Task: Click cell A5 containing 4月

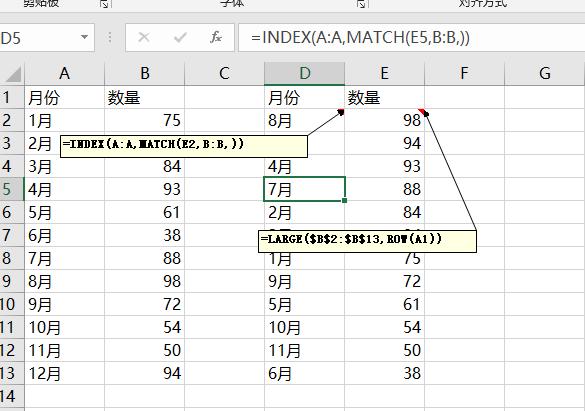Action: click(x=65, y=189)
